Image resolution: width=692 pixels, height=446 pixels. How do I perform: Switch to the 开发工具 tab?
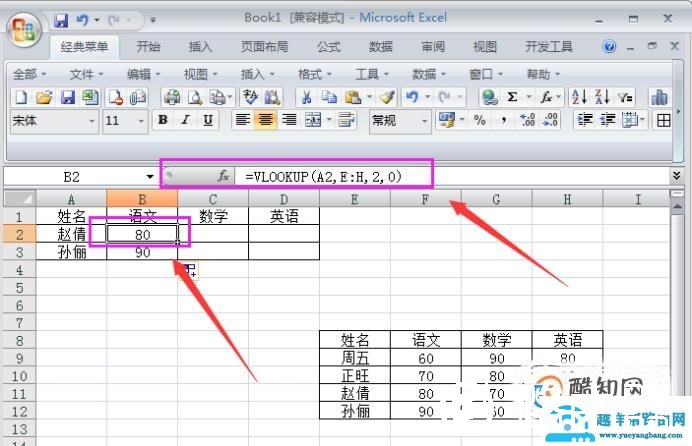[549, 47]
